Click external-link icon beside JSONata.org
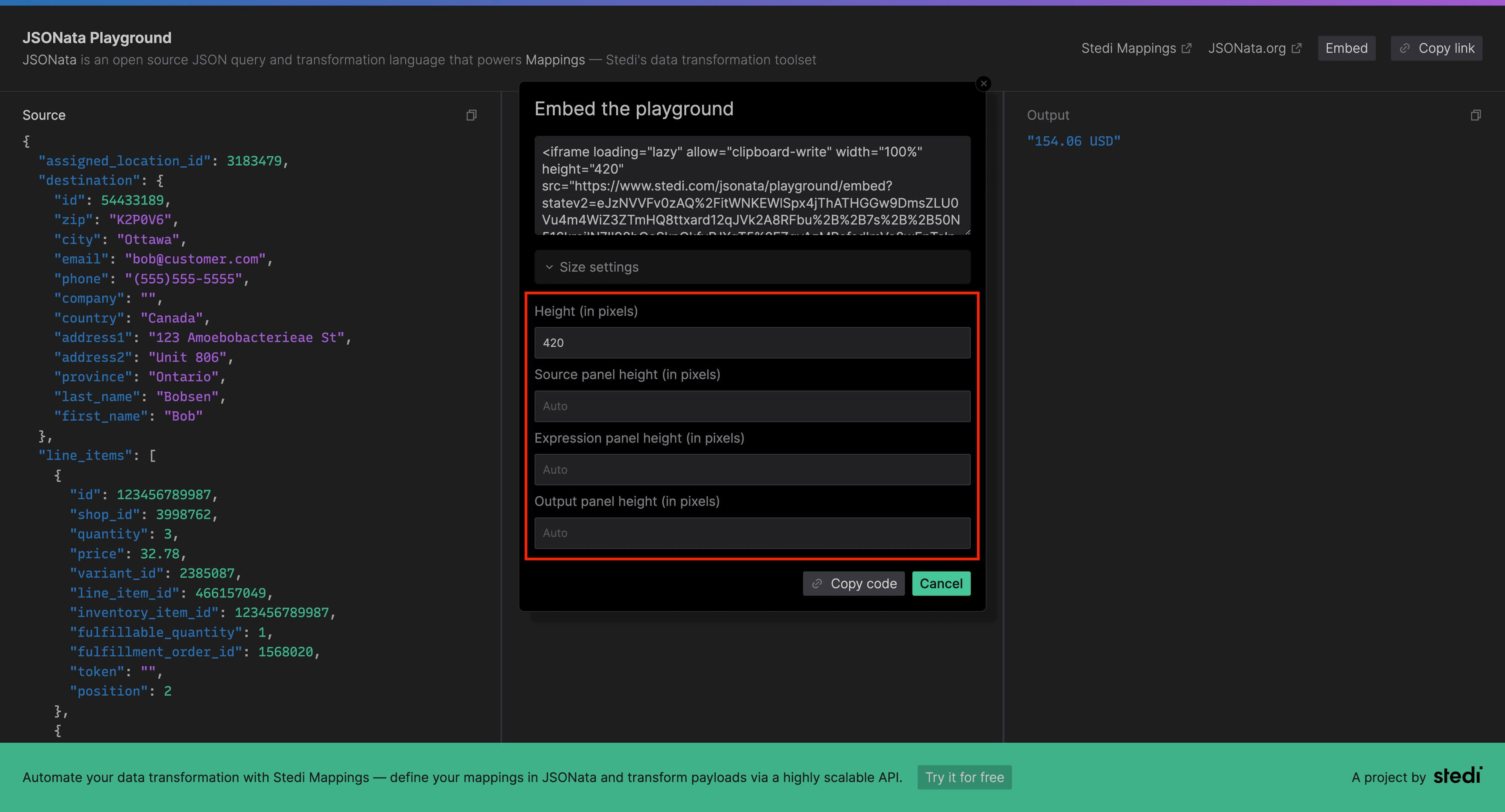This screenshot has width=1505, height=812. coord(1296,49)
